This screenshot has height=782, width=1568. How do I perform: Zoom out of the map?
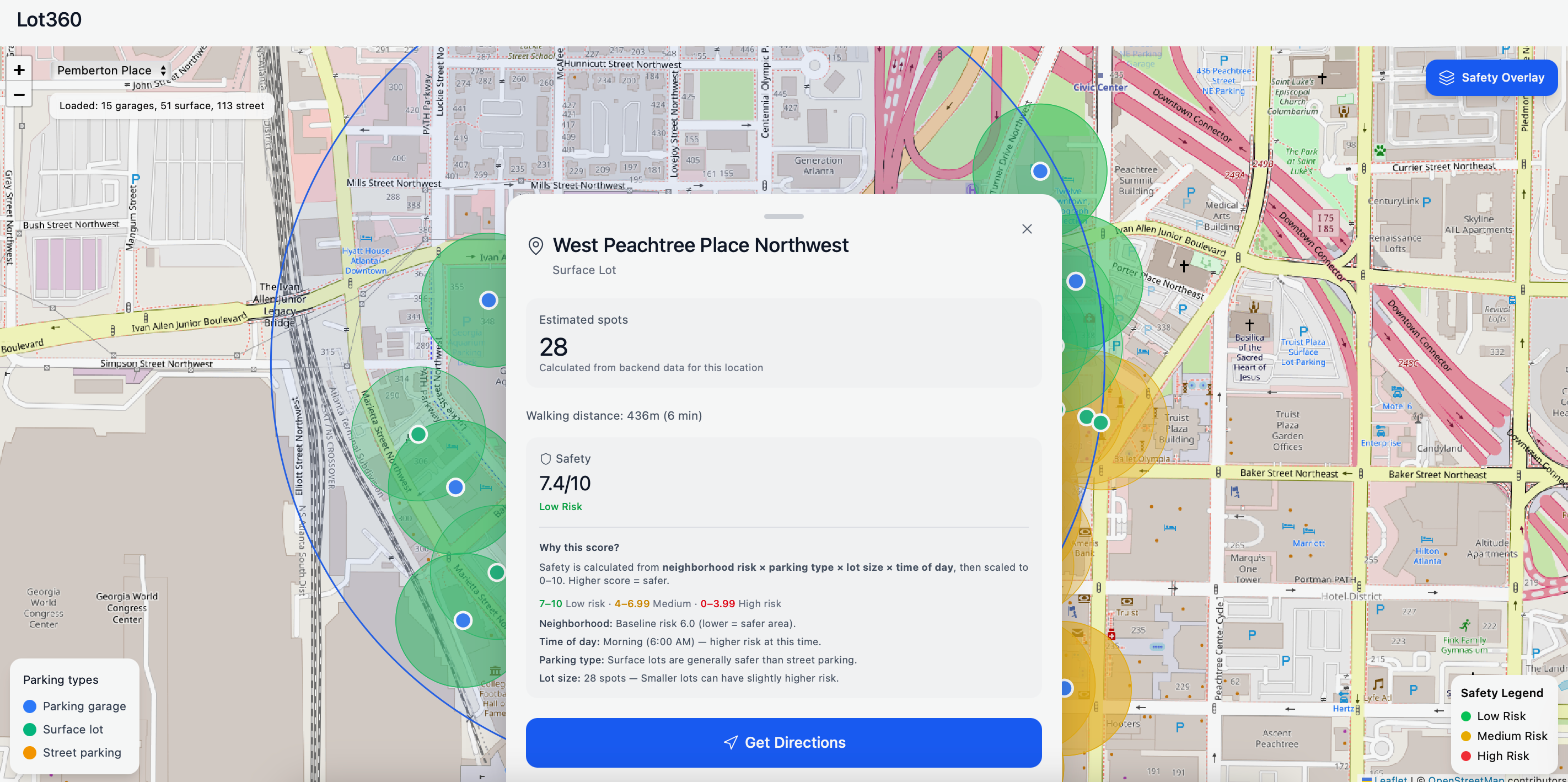(19, 95)
